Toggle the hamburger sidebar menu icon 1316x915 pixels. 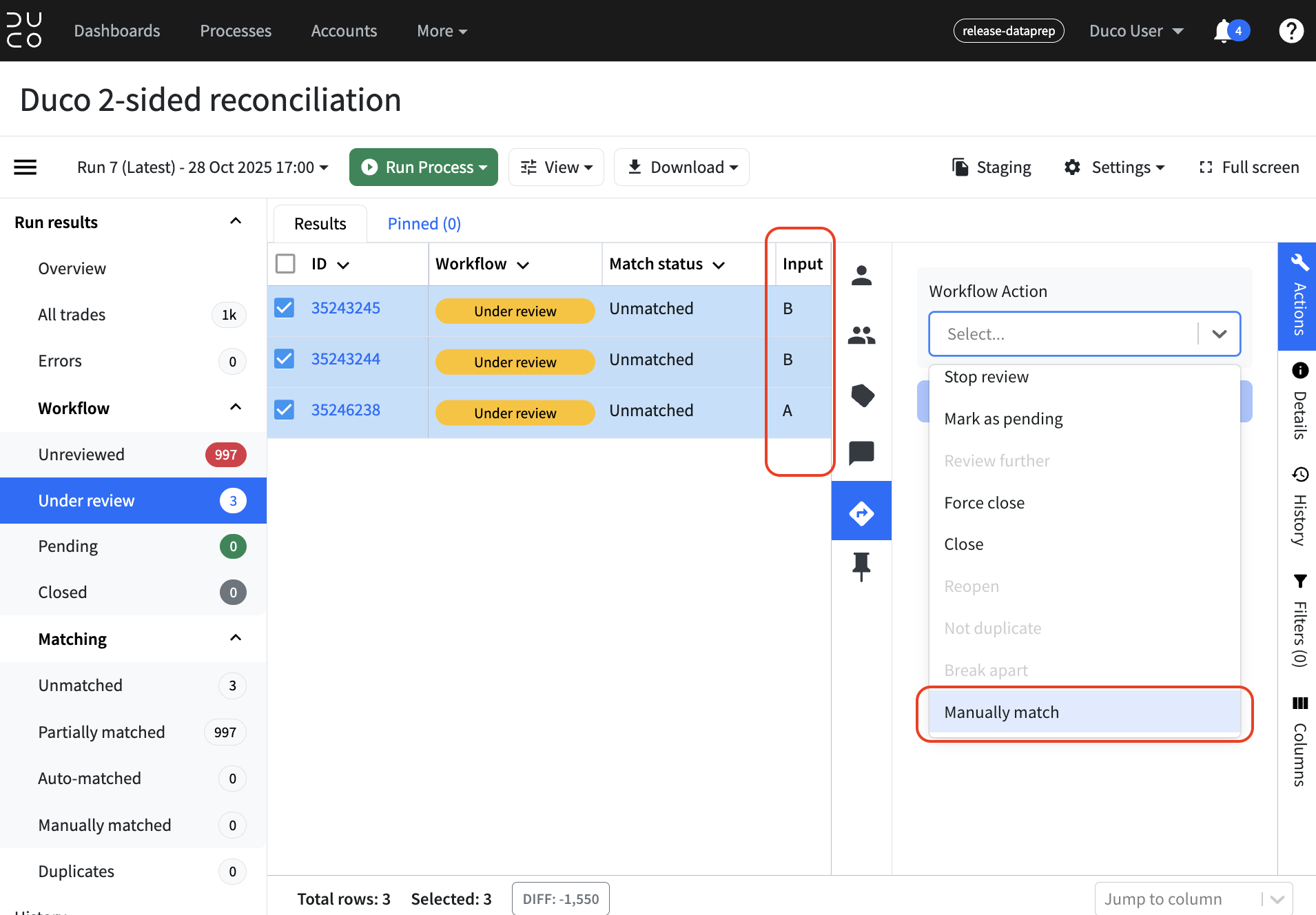tap(25, 167)
